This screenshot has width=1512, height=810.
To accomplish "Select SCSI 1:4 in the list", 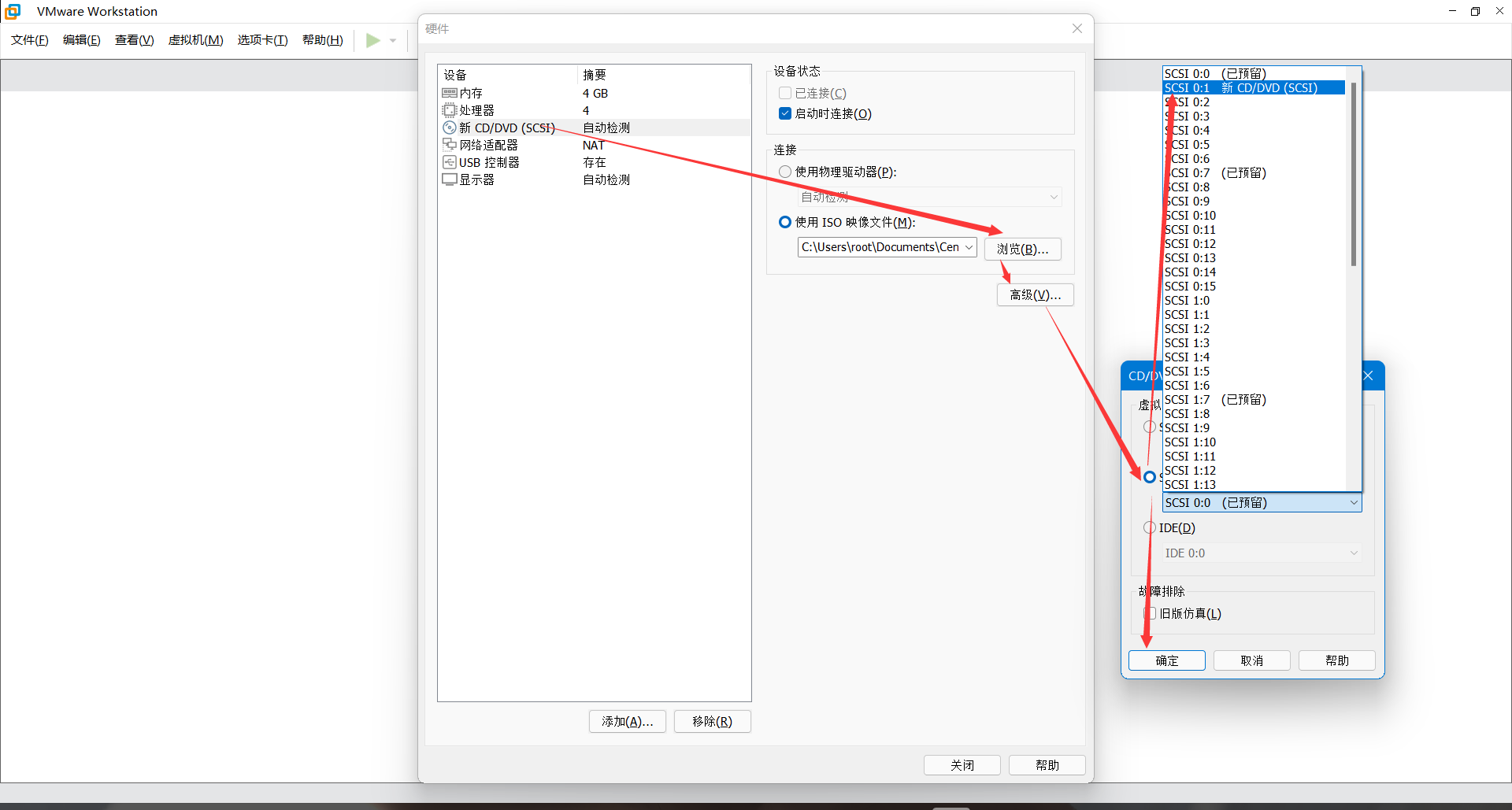I will click(1254, 357).
